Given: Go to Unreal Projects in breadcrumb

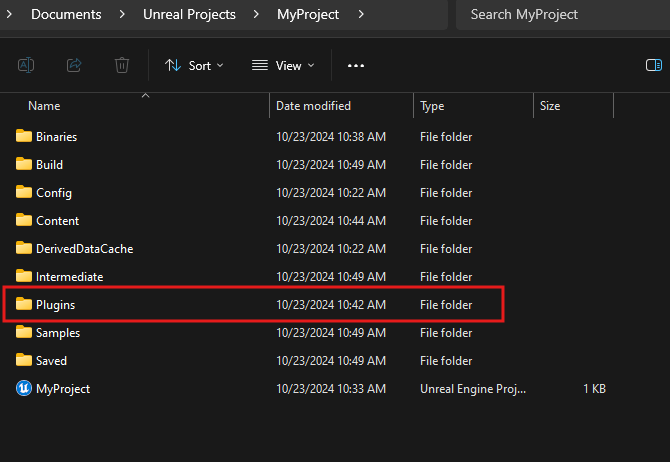Looking at the screenshot, I should [x=189, y=15].
